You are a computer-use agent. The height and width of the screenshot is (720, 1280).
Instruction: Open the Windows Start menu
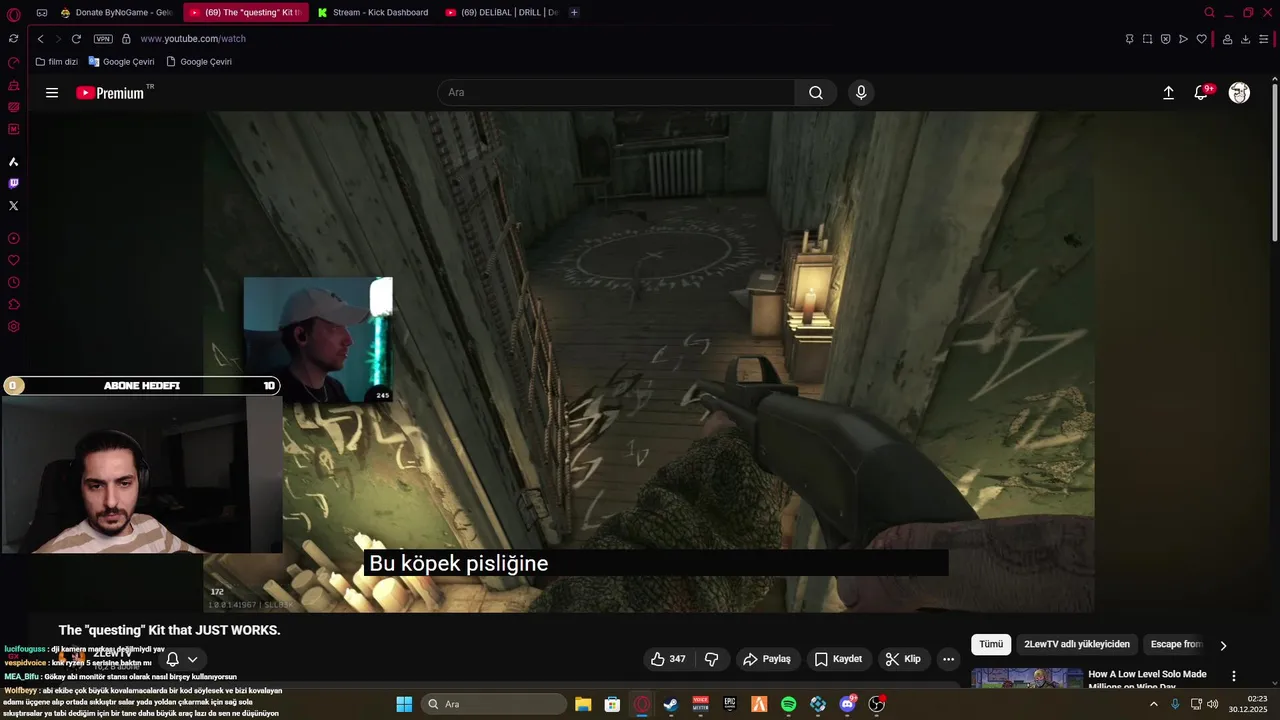pyautogui.click(x=404, y=705)
